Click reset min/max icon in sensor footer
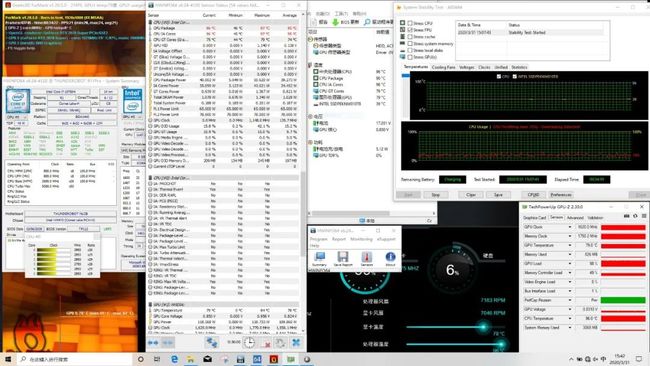The width and height of the screenshot is (650, 366). pyautogui.click(x=280, y=343)
